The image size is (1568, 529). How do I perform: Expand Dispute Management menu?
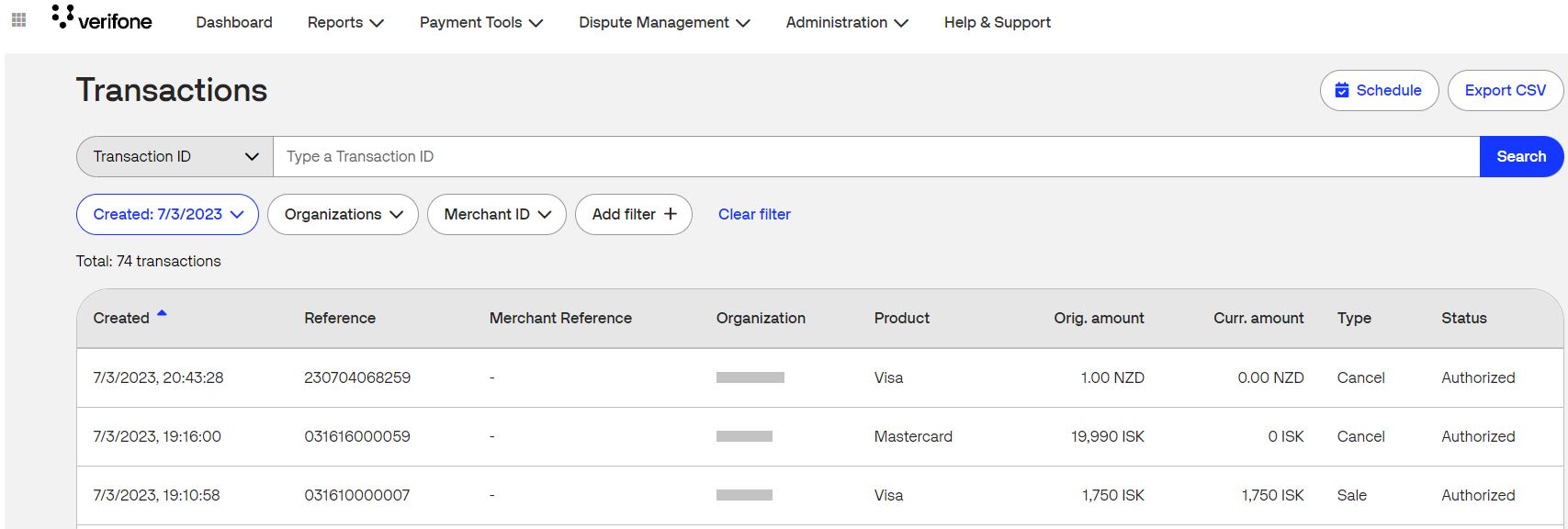click(x=663, y=22)
